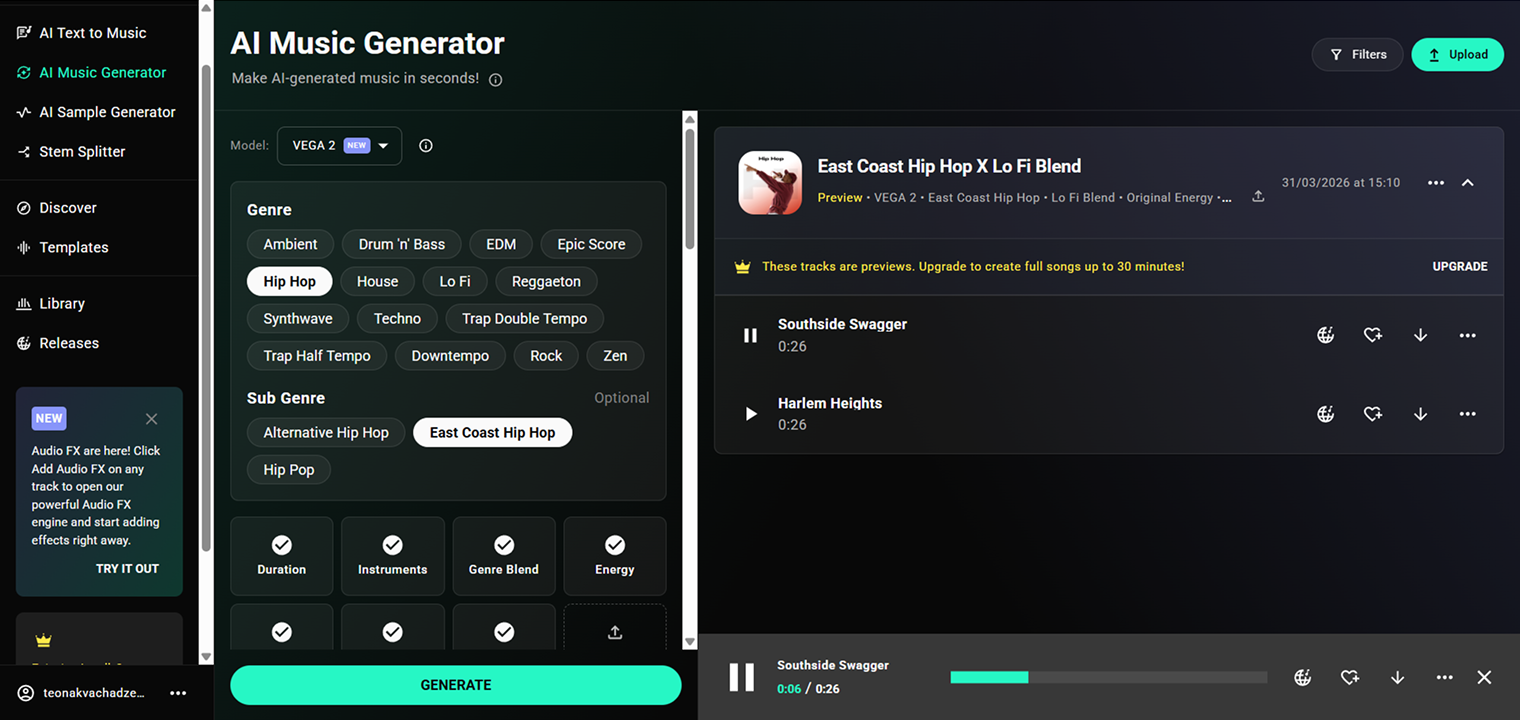Image resolution: width=1520 pixels, height=720 pixels.
Task: Download Southside Swagger from the track list
Action: (x=1420, y=336)
